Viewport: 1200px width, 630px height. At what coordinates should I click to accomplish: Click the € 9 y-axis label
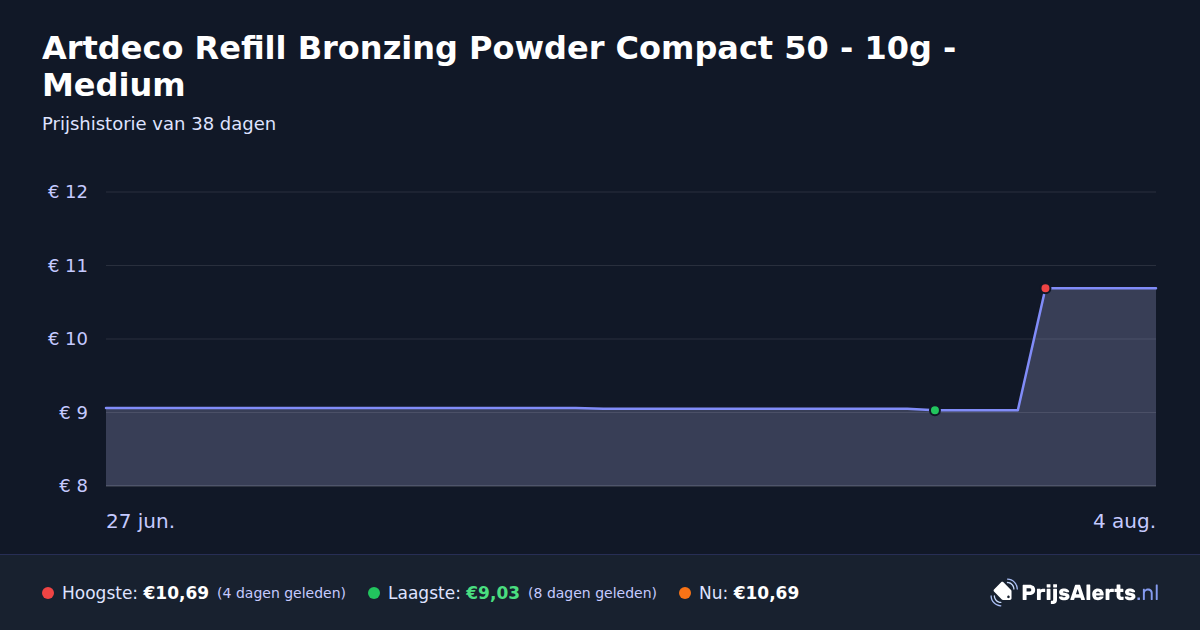pos(68,413)
